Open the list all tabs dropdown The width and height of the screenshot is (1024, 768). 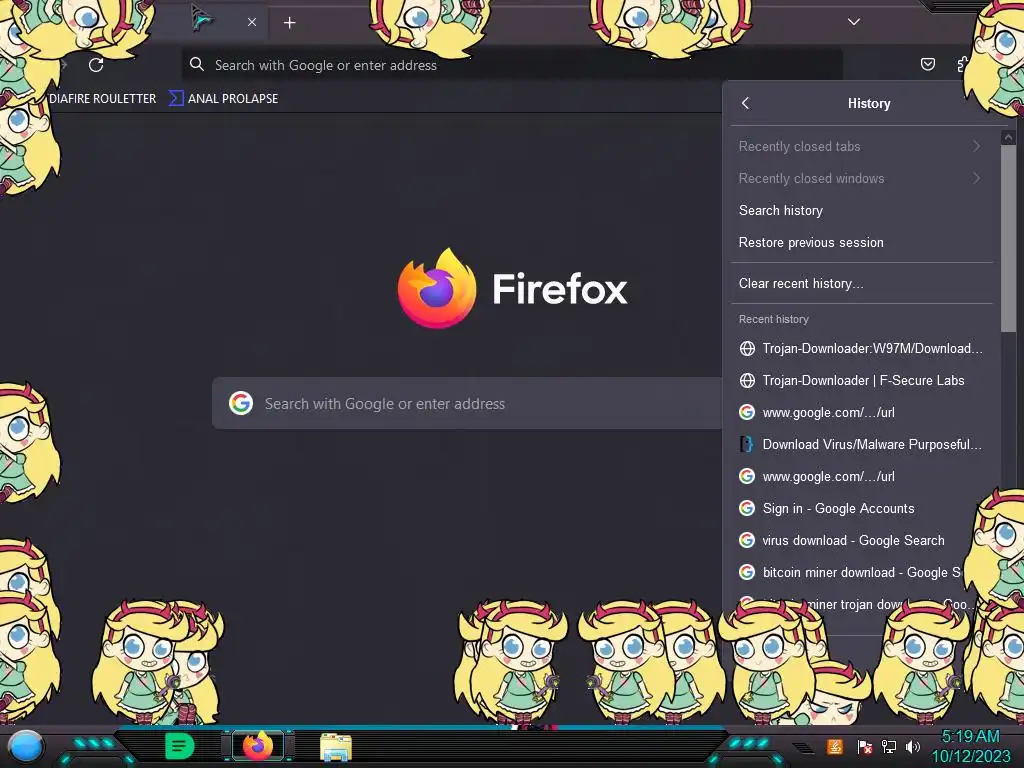[x=854, y=22]
